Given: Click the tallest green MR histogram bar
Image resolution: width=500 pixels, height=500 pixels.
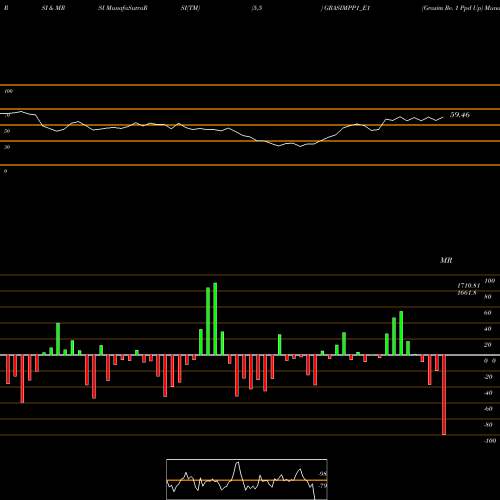Looking at the screenshot, I should (215, 319).
